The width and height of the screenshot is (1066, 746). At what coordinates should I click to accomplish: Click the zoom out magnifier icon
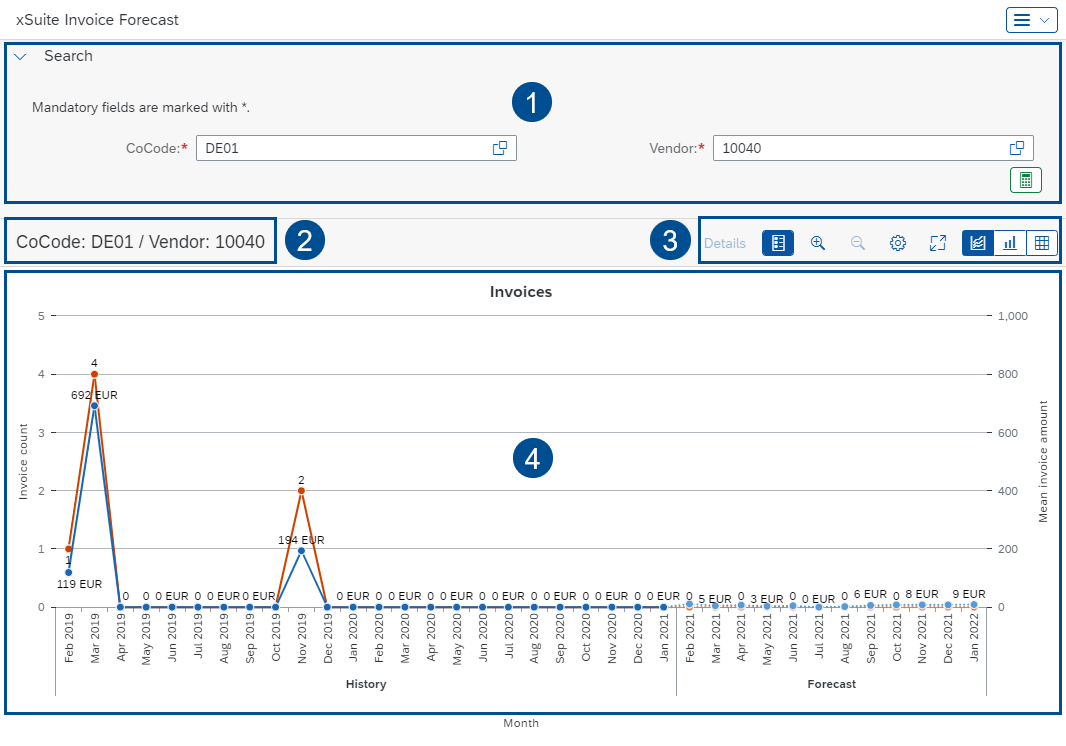tap(857, 242)
